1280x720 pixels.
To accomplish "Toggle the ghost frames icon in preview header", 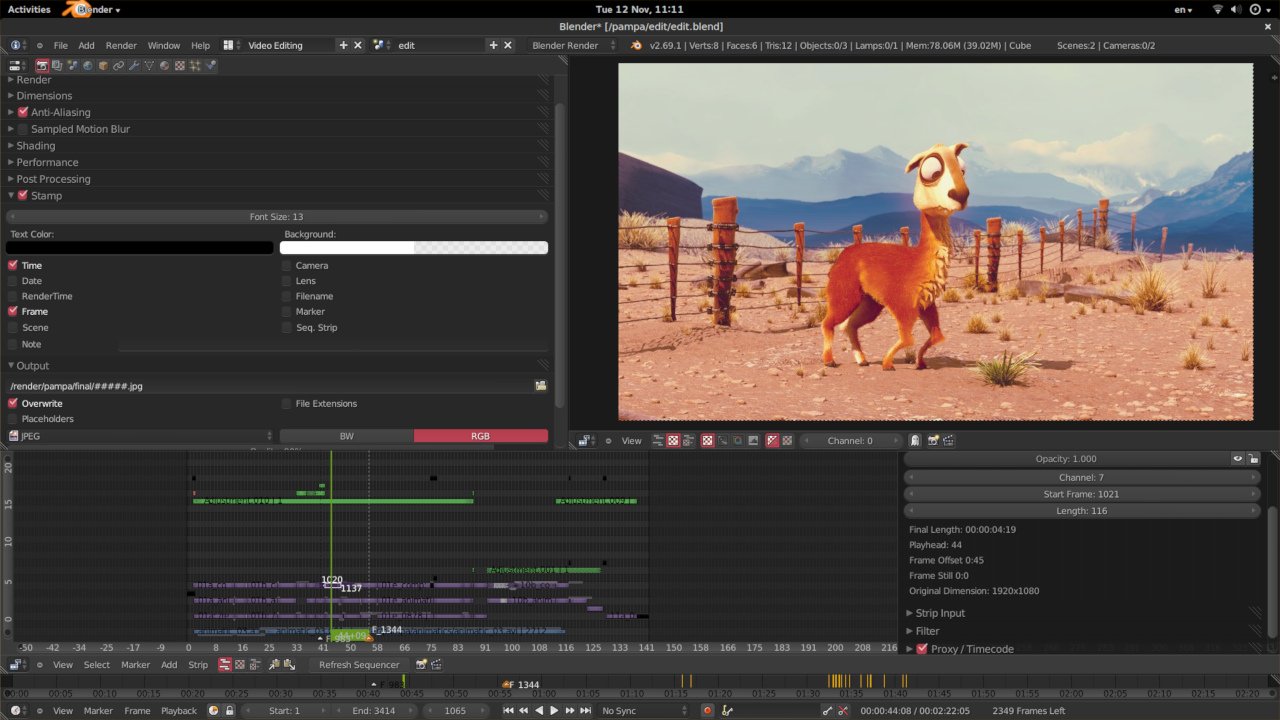I will click(914, 440).
